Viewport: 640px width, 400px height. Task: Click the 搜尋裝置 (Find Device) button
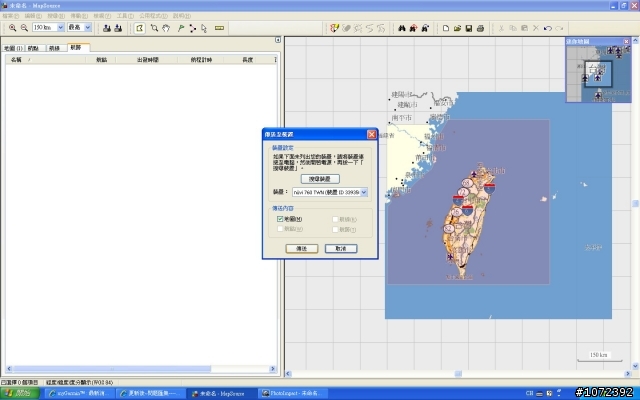click(320, 179)
